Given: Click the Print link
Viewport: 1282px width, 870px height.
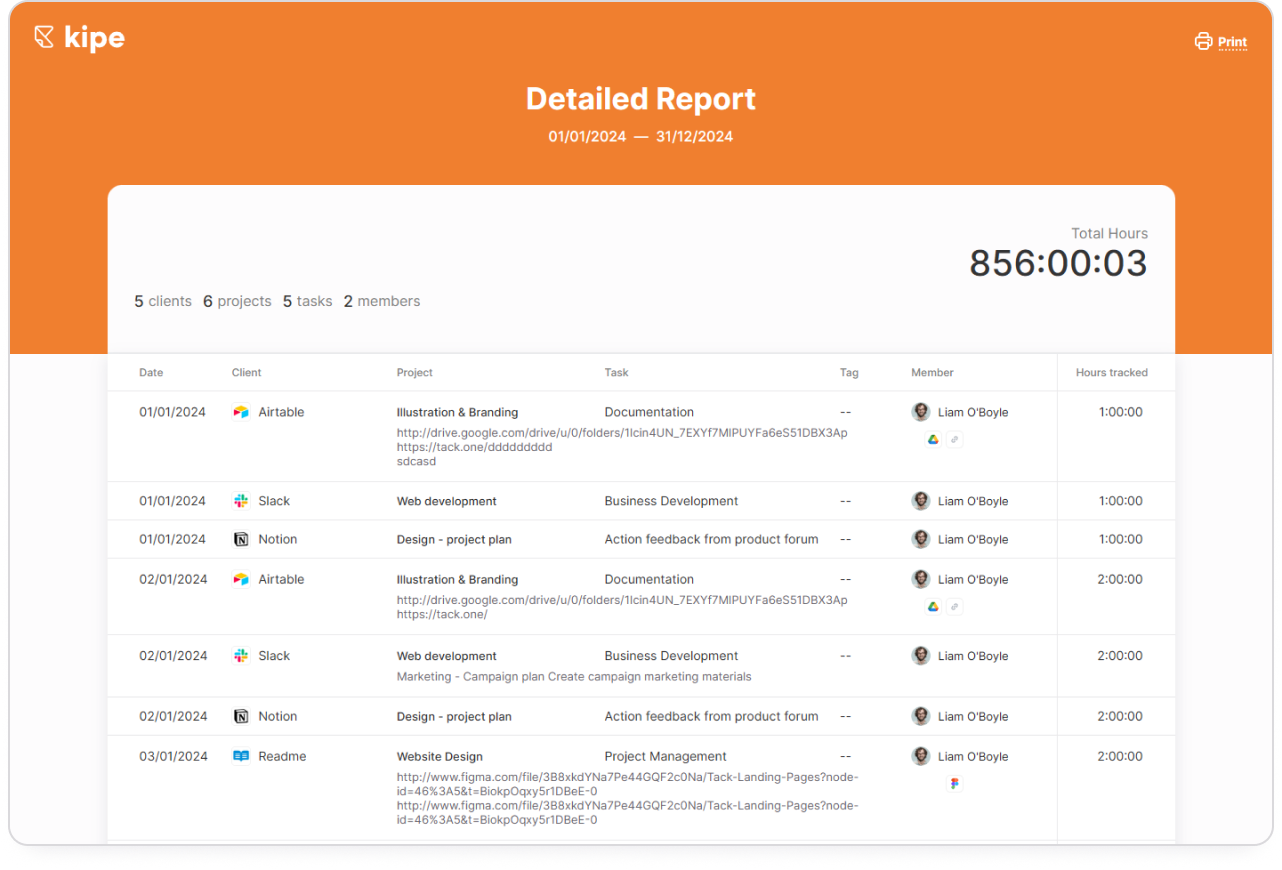Looking at the screenshot, I should [1232, 42].
